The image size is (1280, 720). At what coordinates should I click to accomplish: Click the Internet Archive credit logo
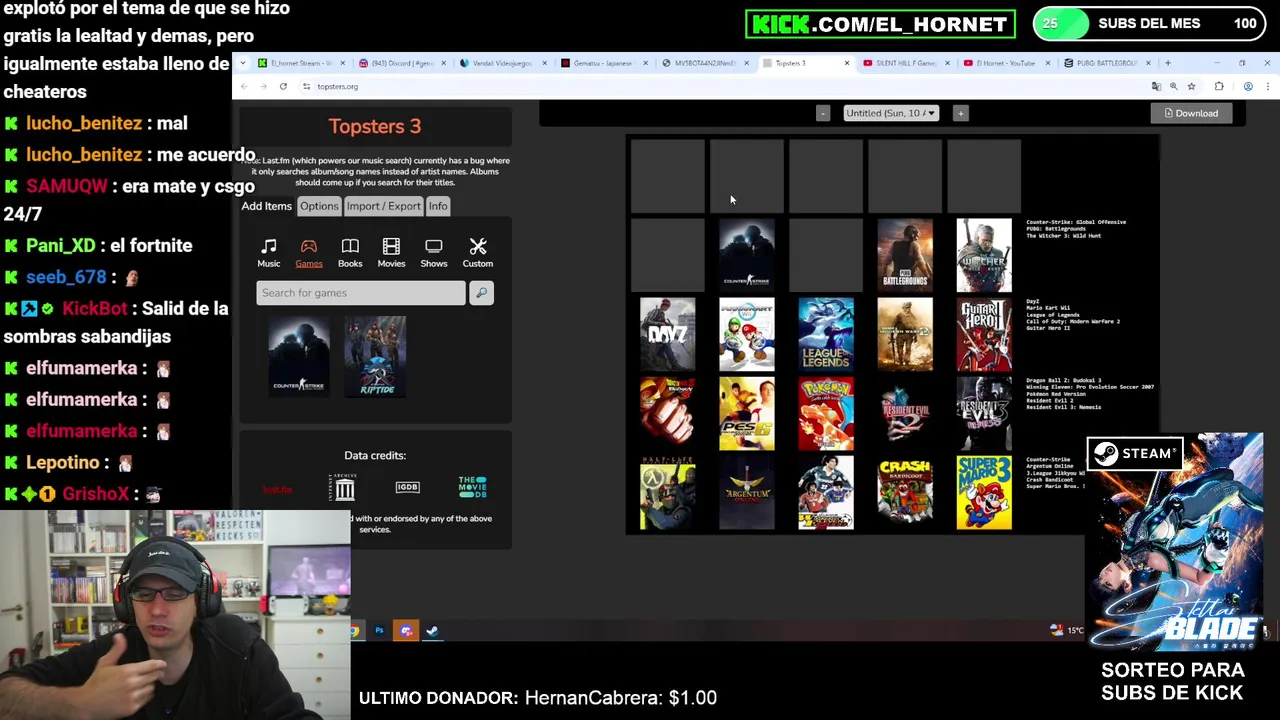344,487
